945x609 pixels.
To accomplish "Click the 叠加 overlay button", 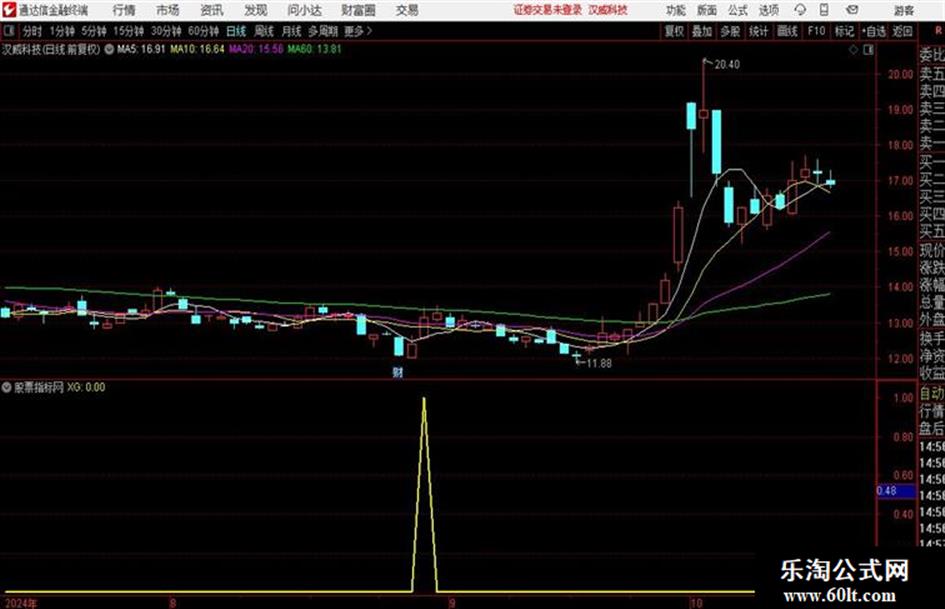I will point(702,31).
